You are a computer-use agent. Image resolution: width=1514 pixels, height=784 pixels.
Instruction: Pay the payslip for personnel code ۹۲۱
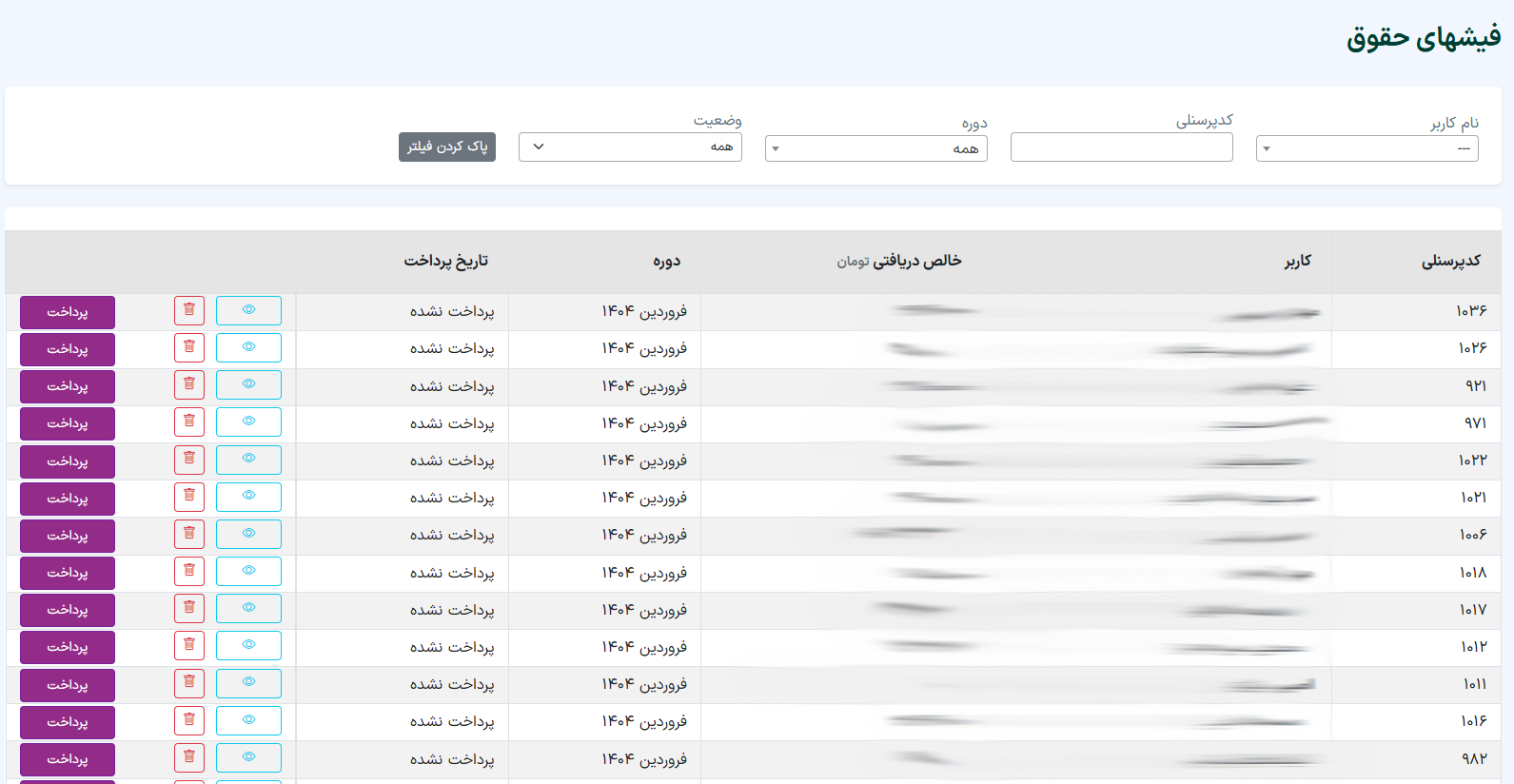68,386
